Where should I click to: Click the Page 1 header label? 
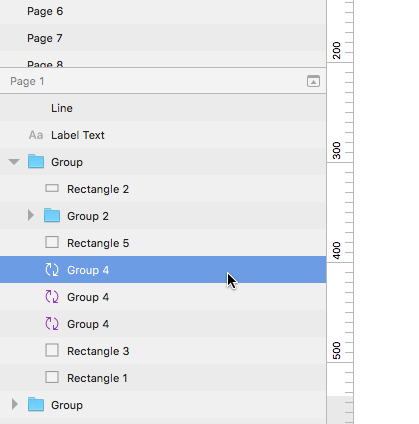pos(27,81)
